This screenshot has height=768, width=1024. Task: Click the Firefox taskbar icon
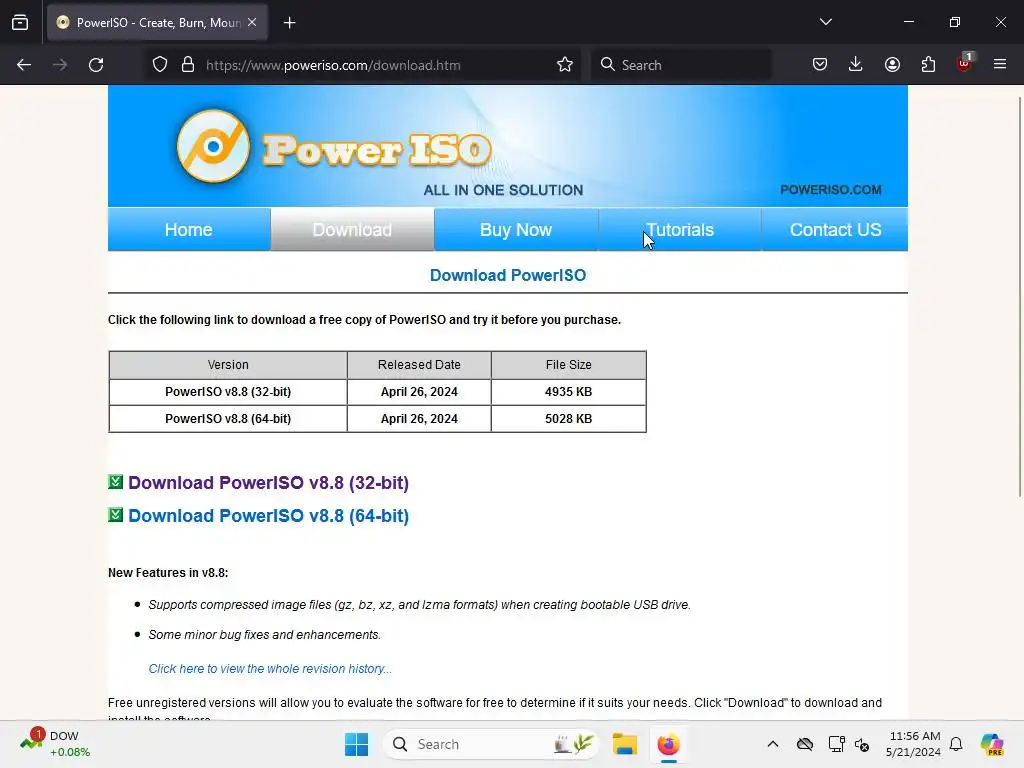tap(668, 744)
